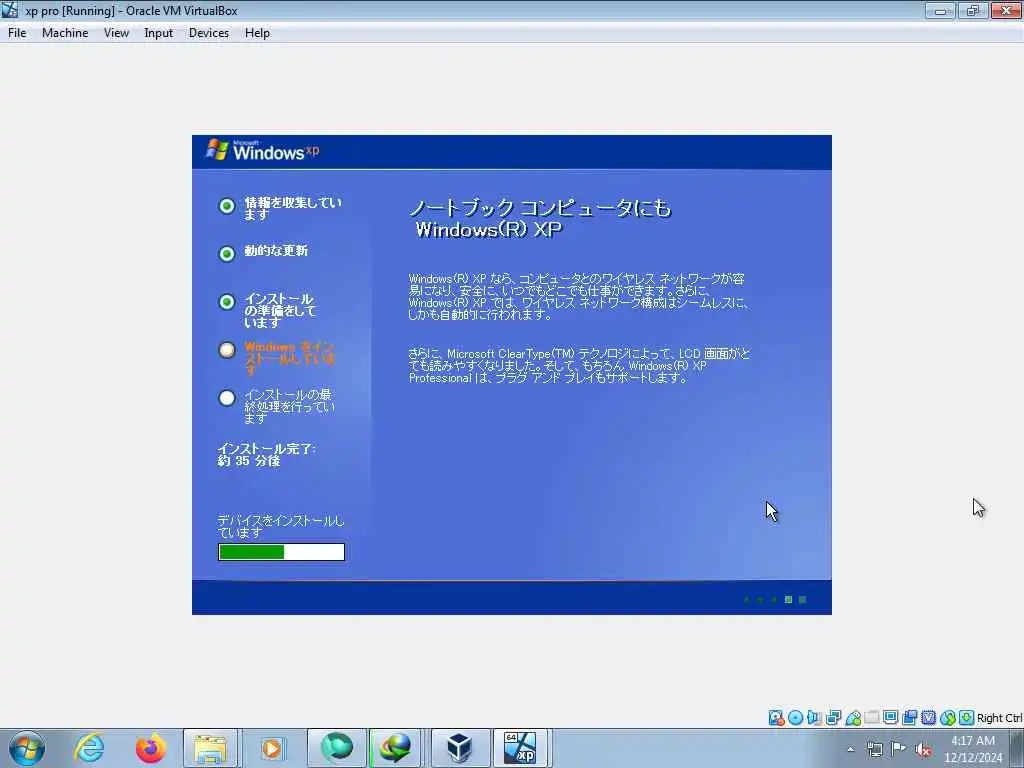Click the network tray icon
Screen dimensions: 1024x768
[x=874, y=749]
